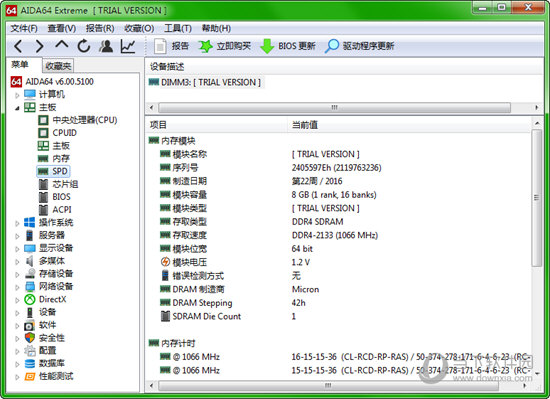
Task: Click the DirectX Xbox logo icon
Action: pos(29,299)
